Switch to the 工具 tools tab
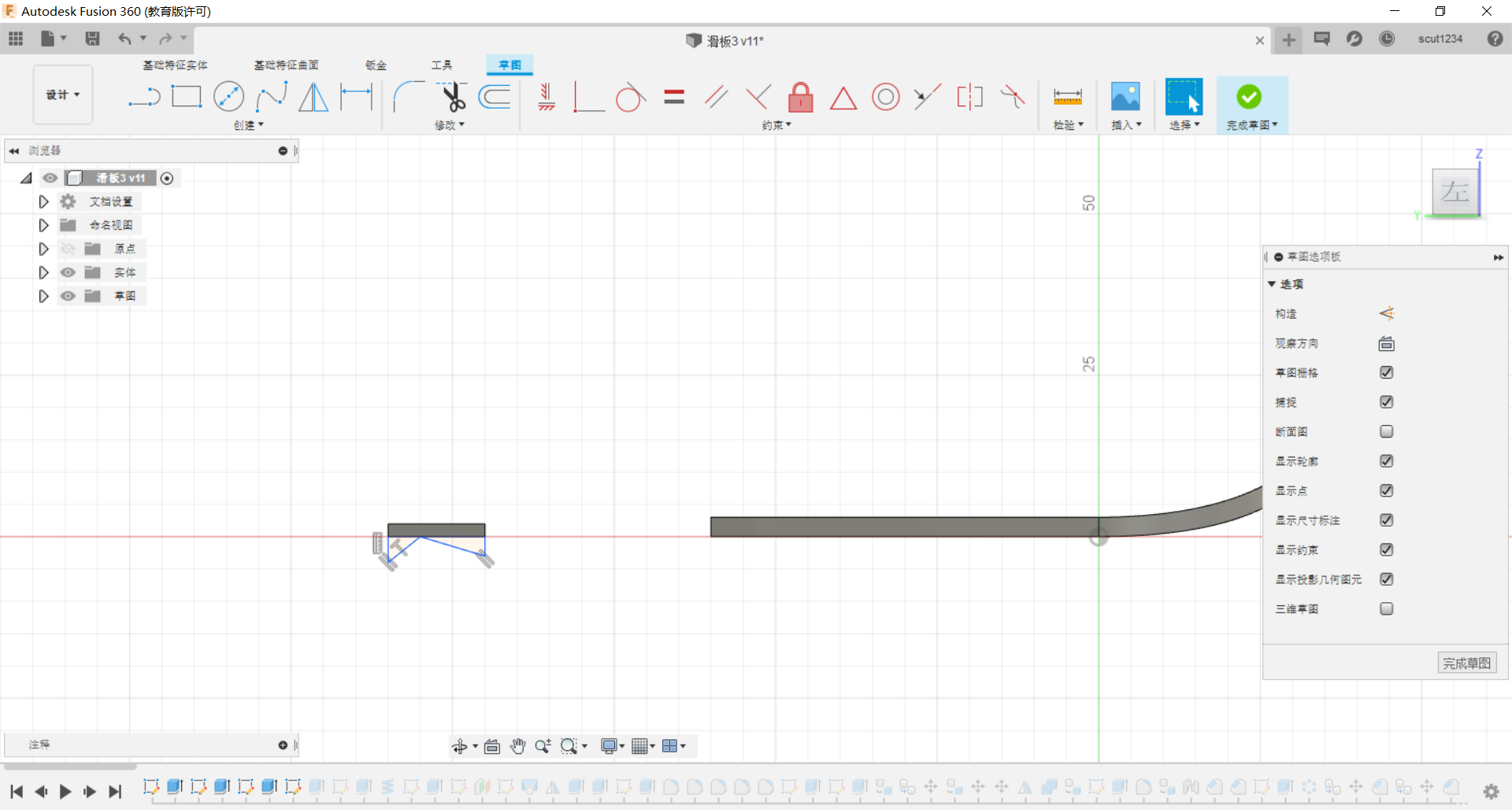 coord(442,65)
